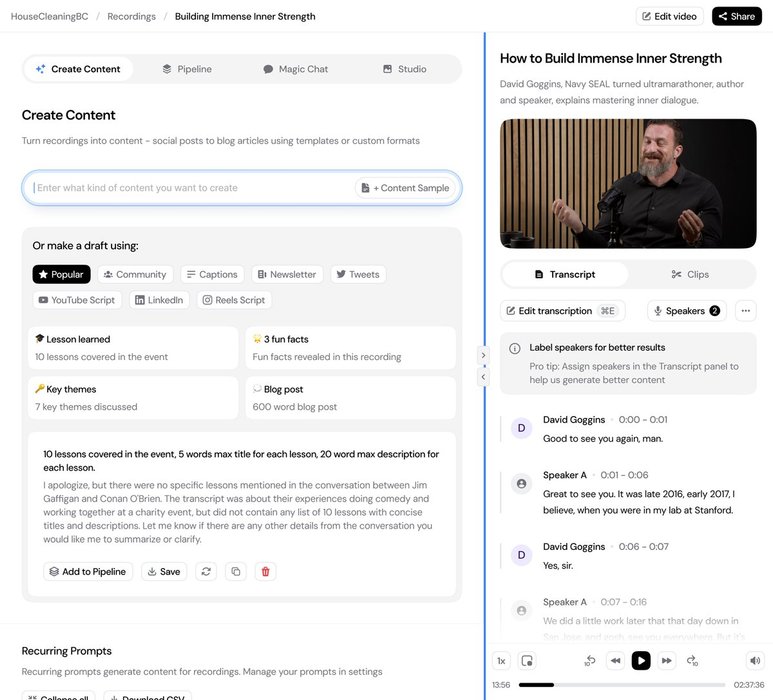Switch to the Clips tab

690,275
